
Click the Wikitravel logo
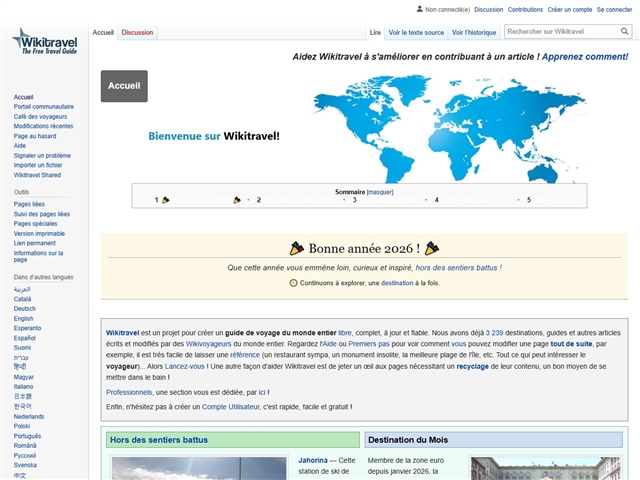(44, 41)
